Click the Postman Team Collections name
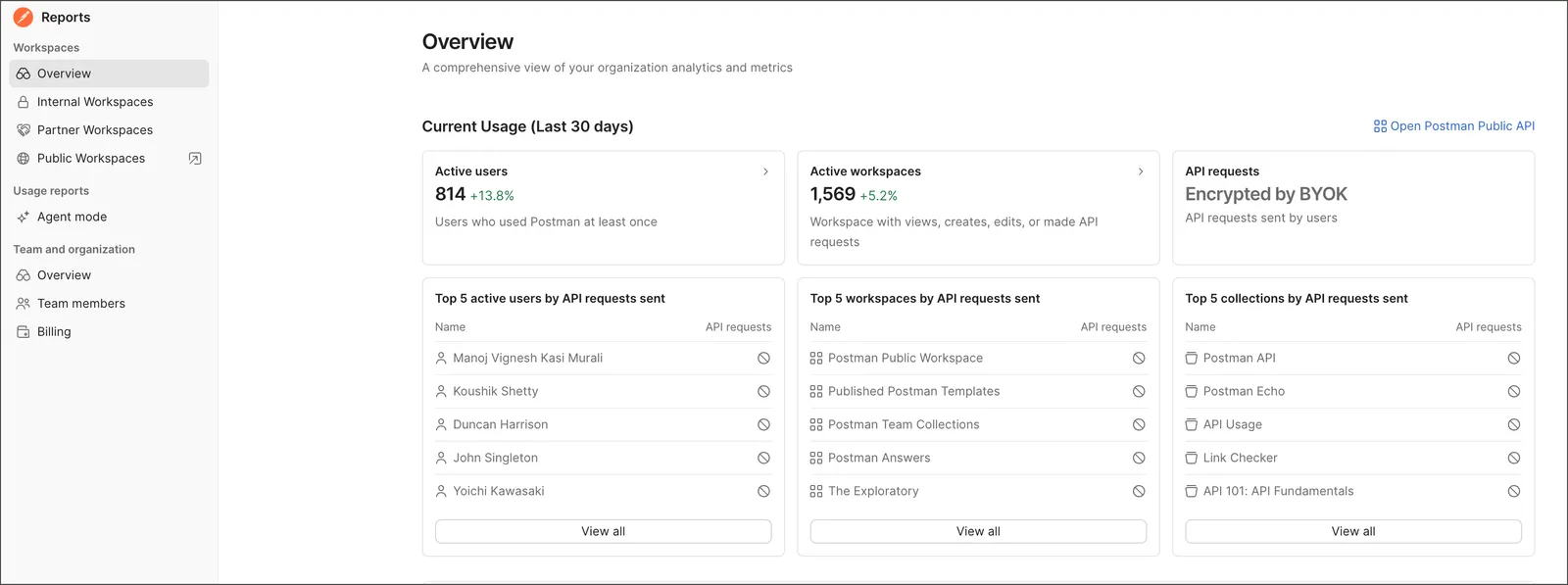 click(904, 425)
